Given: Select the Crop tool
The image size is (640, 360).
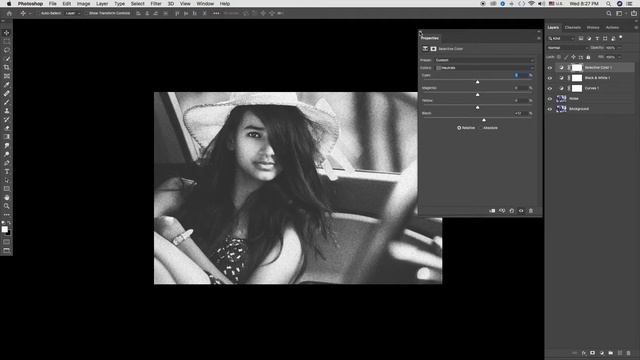Looking at the screenshot, I should pos(7,67).
